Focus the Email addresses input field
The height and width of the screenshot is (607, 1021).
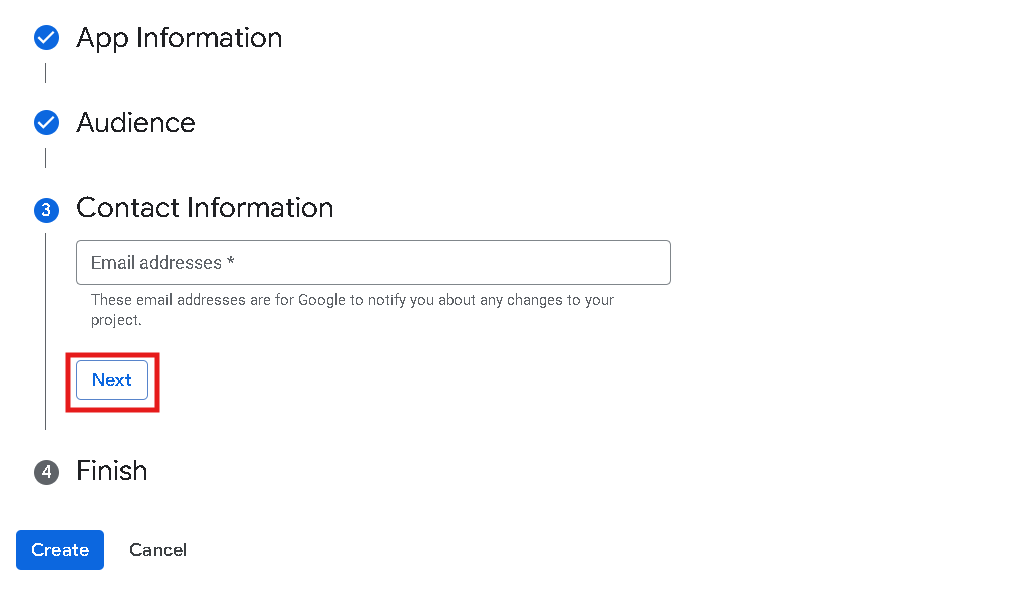point(373,263)
